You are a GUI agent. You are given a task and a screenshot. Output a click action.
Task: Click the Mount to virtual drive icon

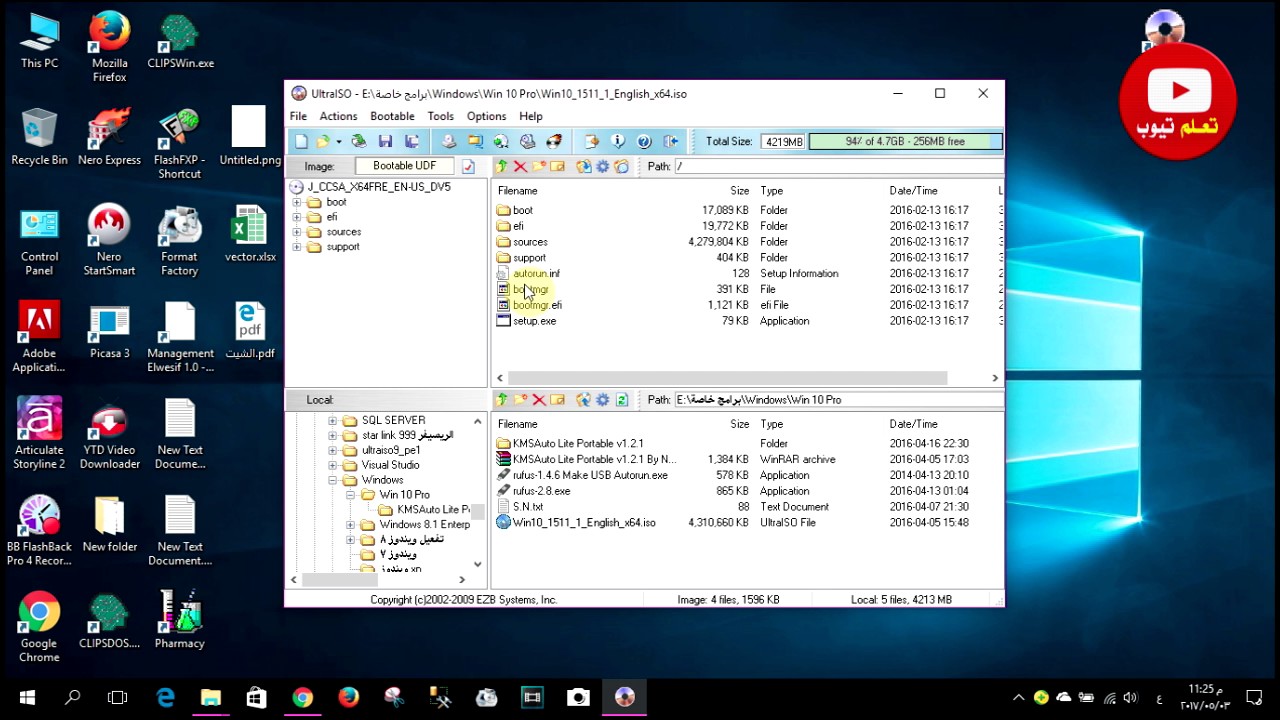[528, 142]
